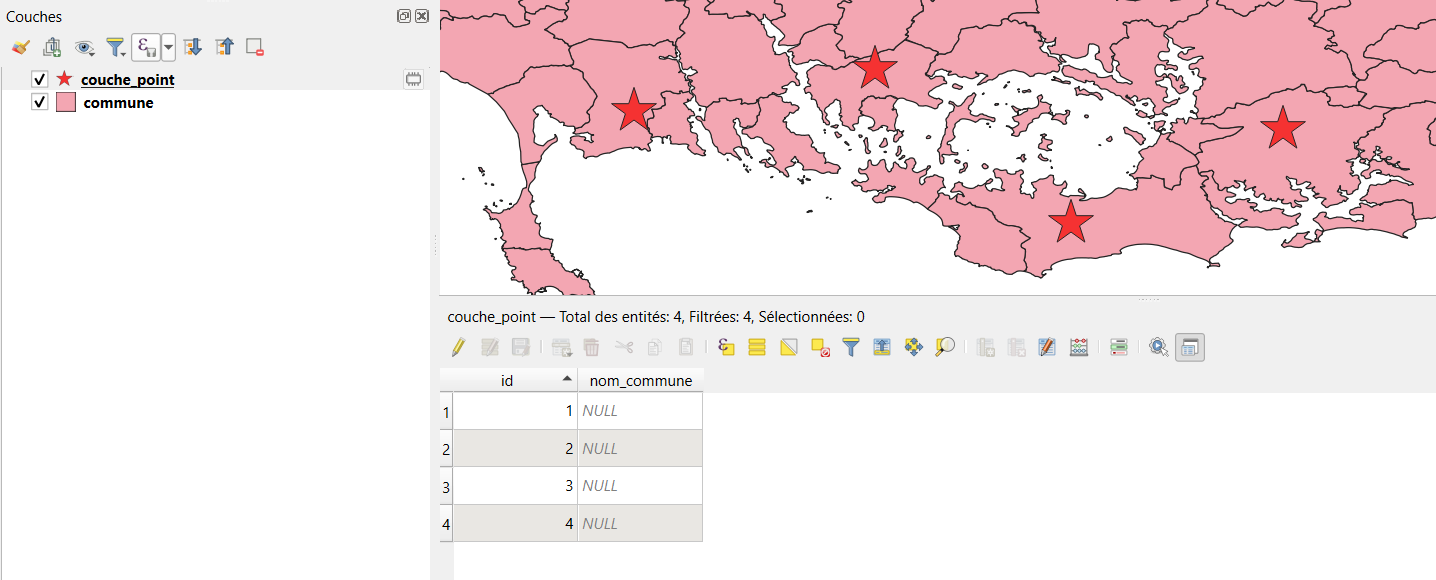
Task: Click the red star symbol of couche_point
Action: (x=65, y=79)
